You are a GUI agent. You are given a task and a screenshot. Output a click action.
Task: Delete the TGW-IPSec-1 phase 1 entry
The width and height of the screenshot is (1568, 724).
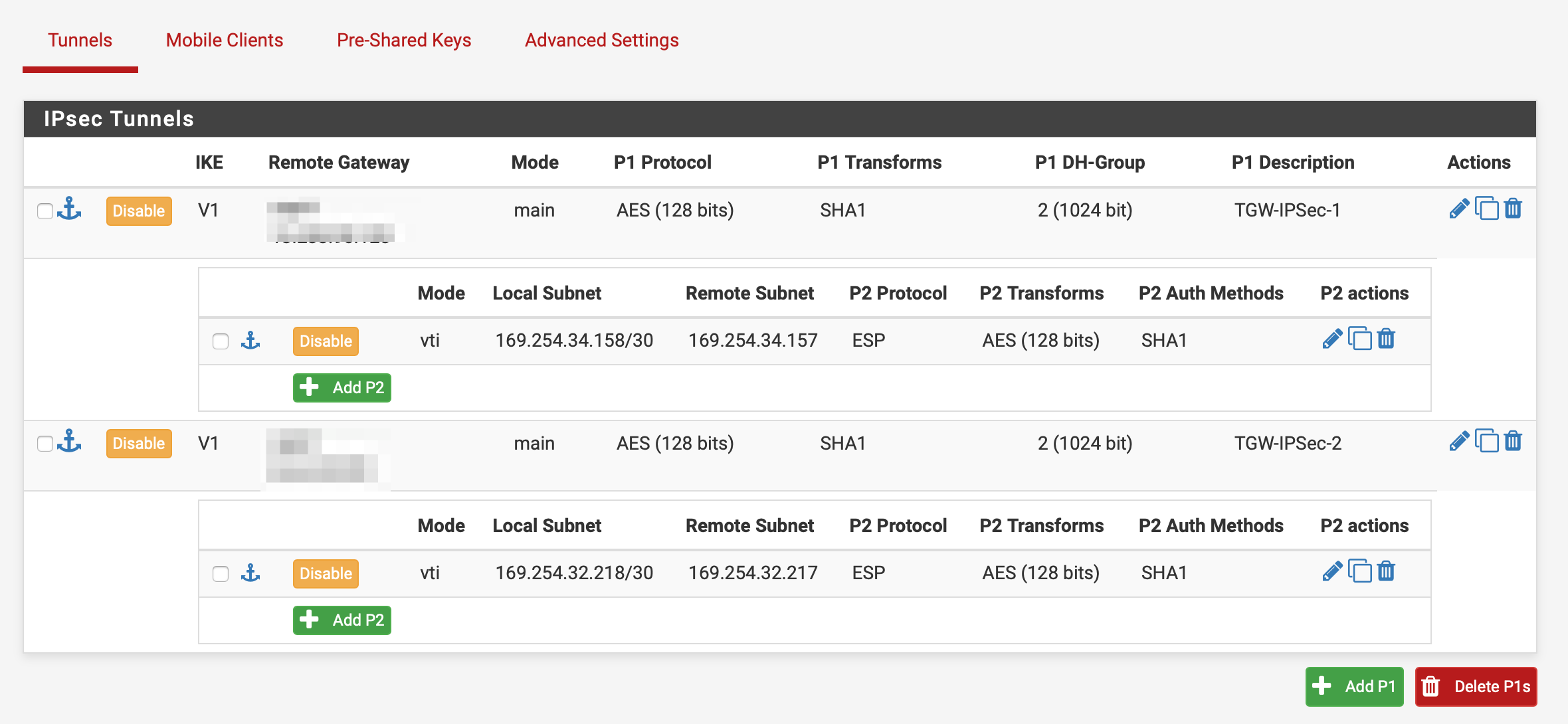click(x=1514, y=209)
